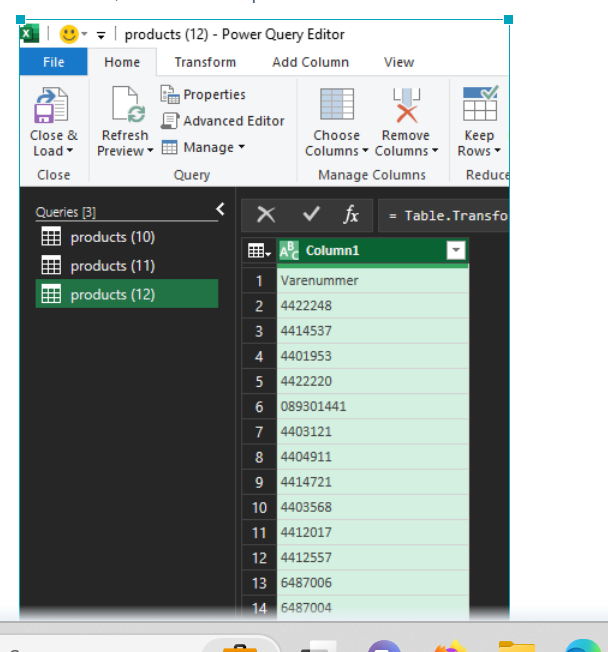Select the cell with value 4404911
Image resolution: width=608 pixels, height=652 pixels.
tap(373, 457)
